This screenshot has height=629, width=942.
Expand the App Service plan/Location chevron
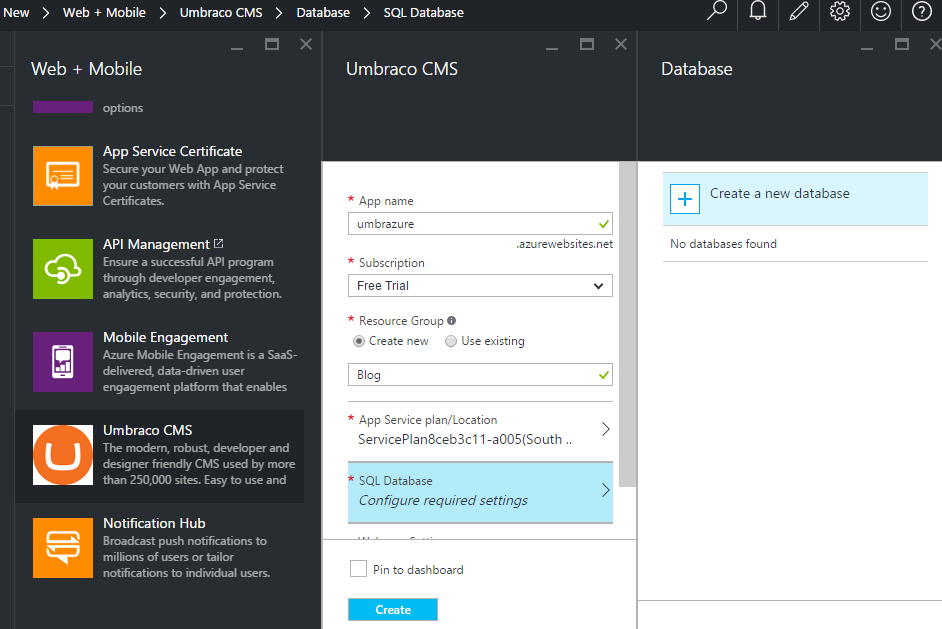pos(606,429)
